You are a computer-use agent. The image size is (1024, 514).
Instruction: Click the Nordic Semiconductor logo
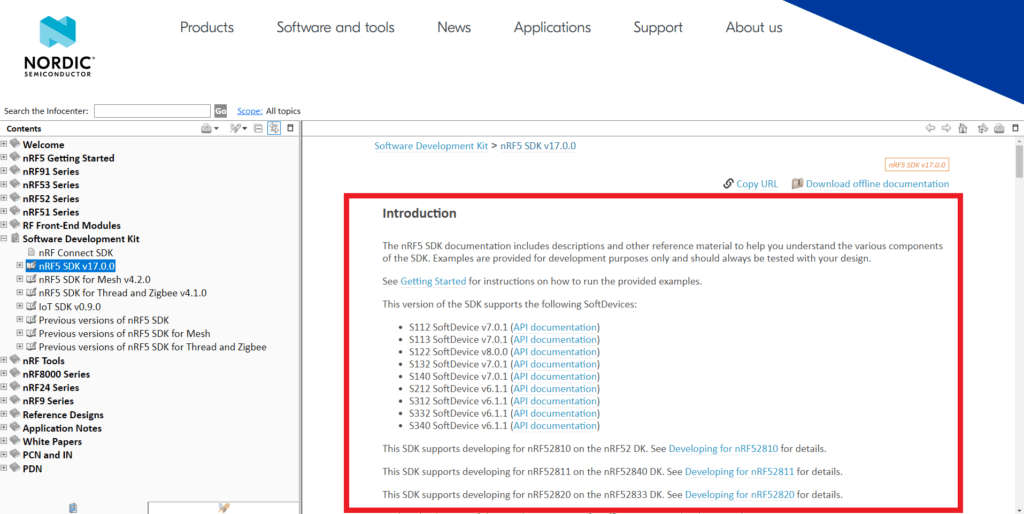(x=59, y=46)
